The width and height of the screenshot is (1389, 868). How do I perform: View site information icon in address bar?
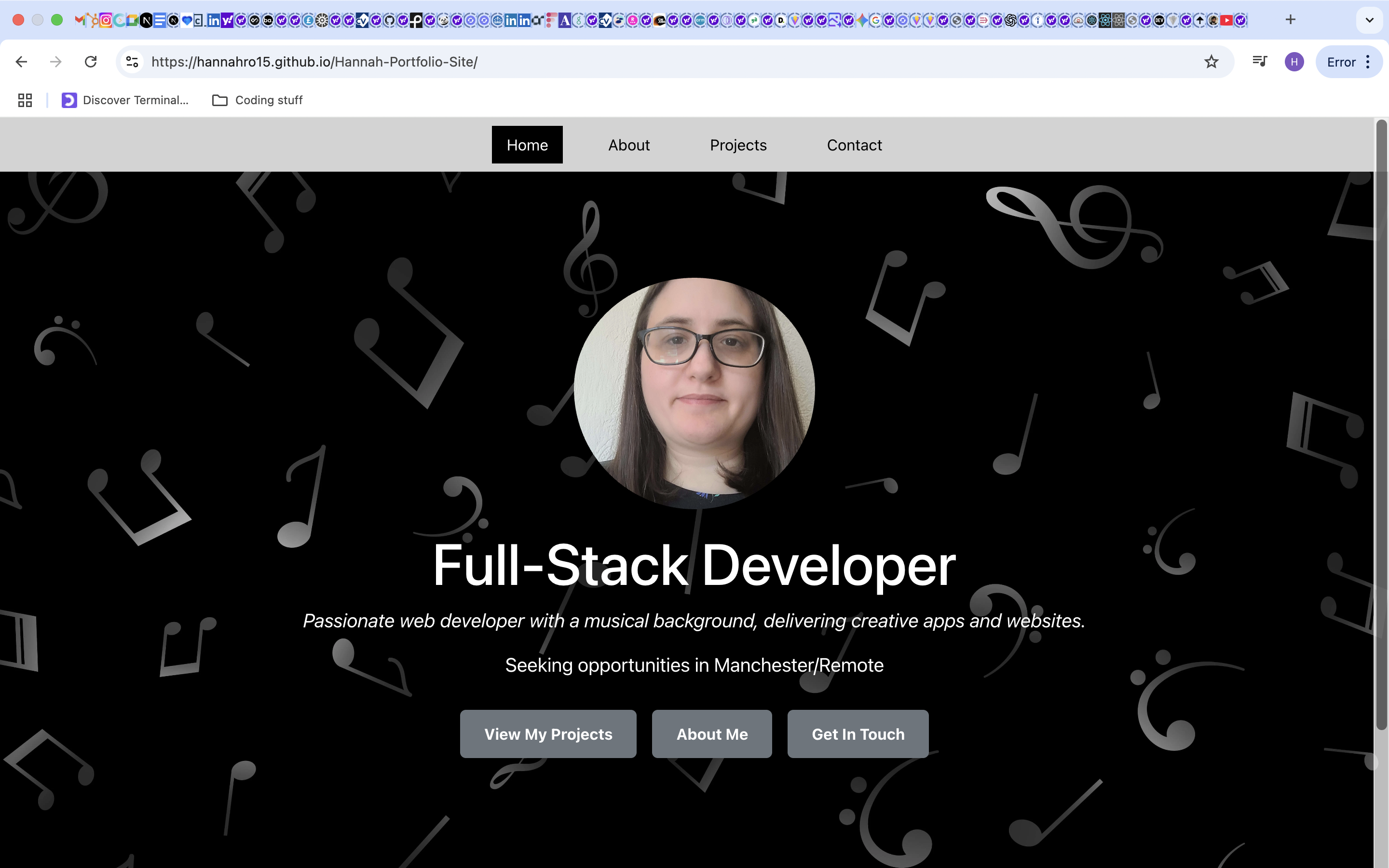(x=132, y=62)
